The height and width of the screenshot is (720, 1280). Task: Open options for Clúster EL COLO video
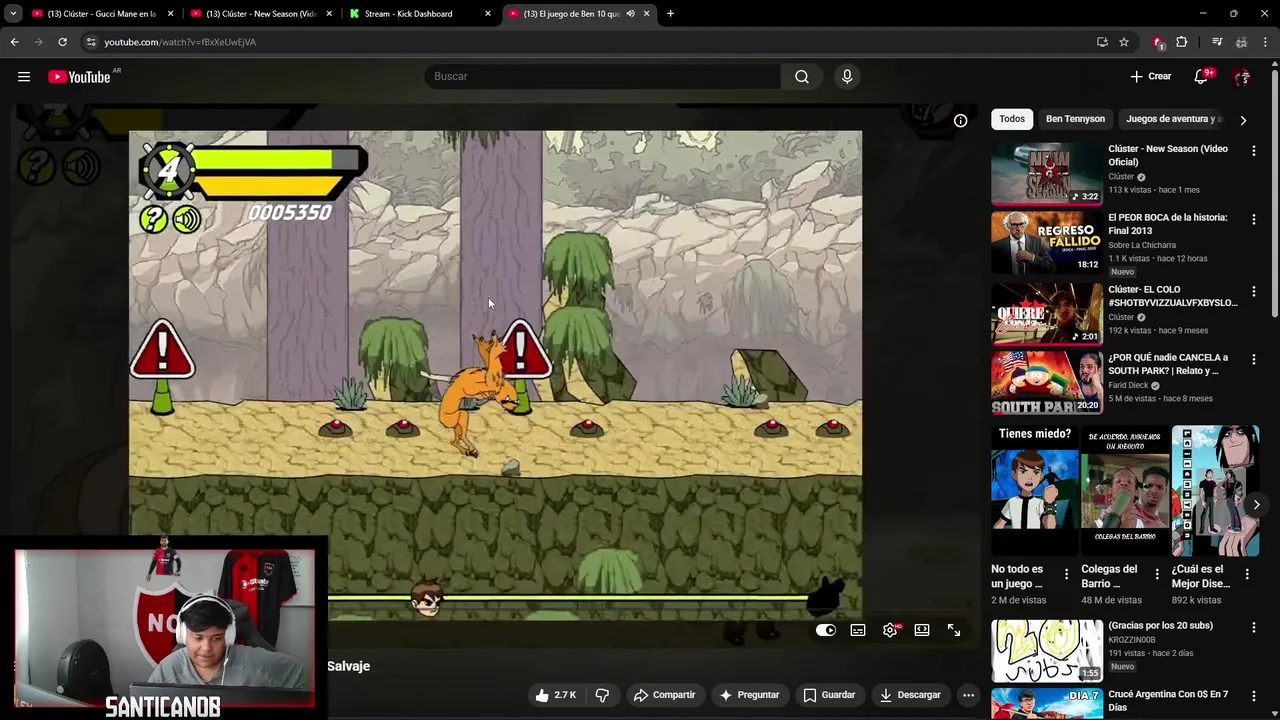point(1253,292)
